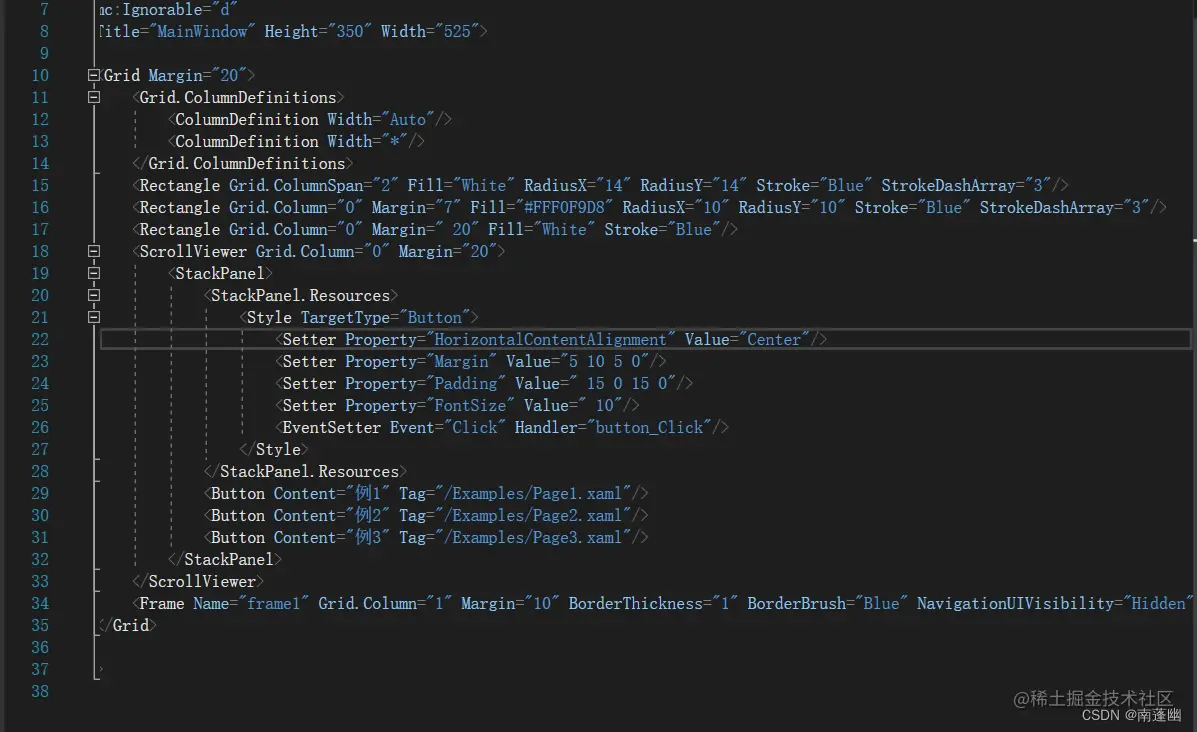Select line number 15 in the gutter
Screen dimensions: 1197x732
pos(40,185)
